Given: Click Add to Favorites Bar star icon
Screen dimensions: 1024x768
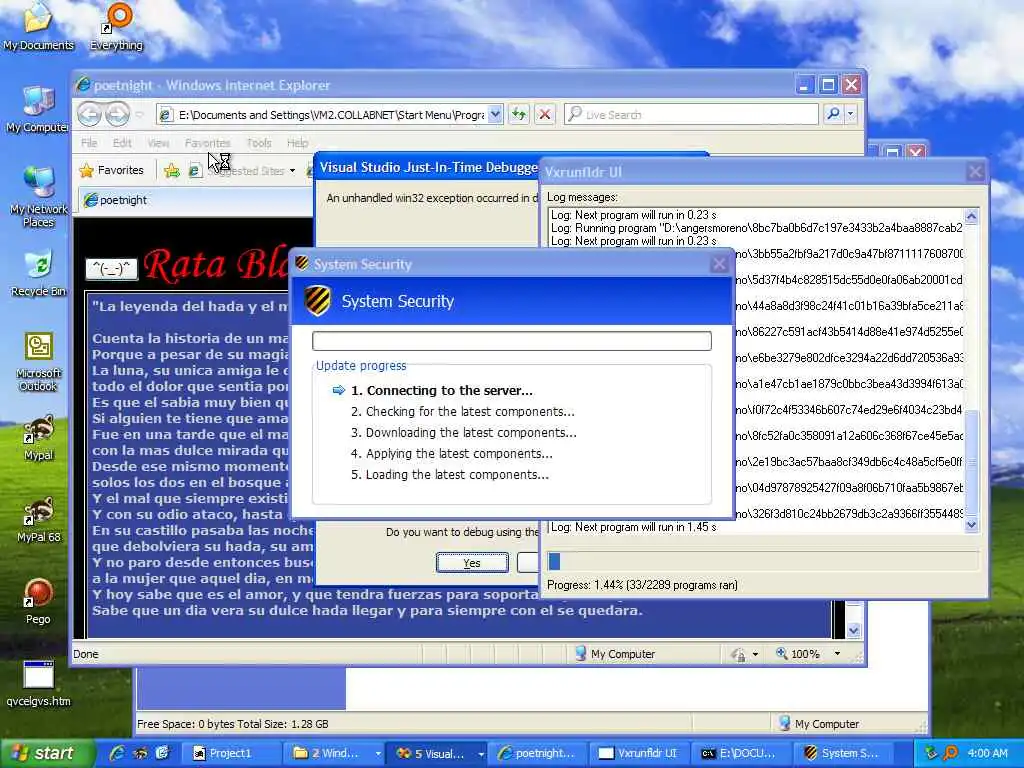Looking at the screenshot, I should pyautogui.click(x=172, y=170).
